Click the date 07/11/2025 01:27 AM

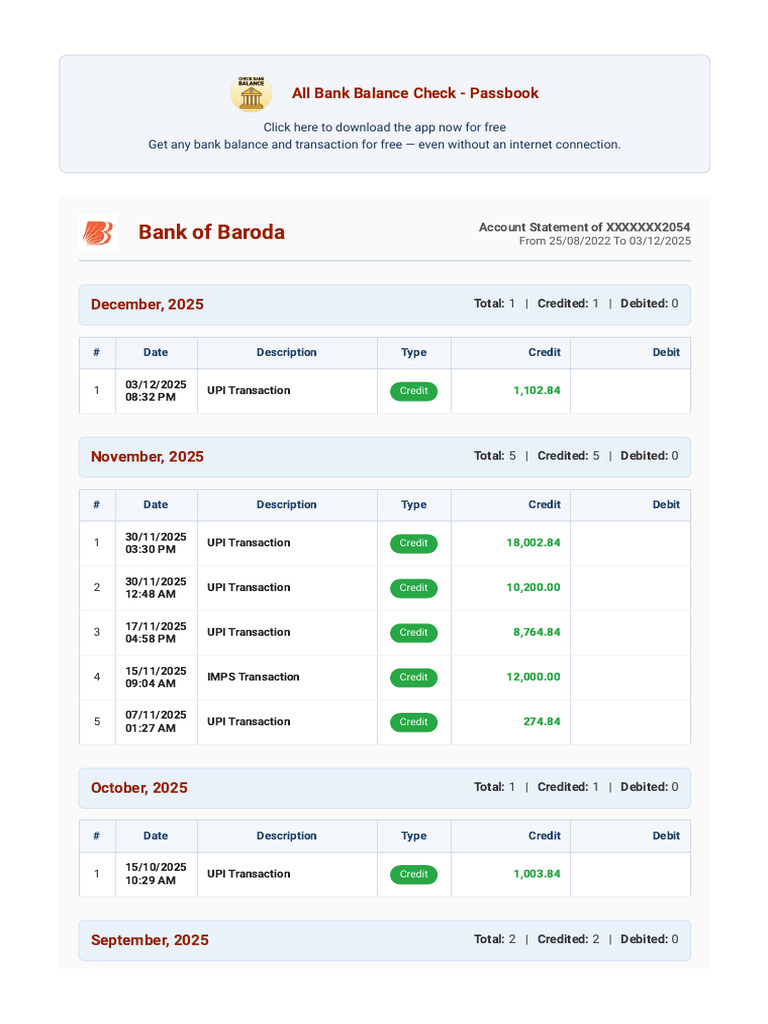(x=156, y=722)
